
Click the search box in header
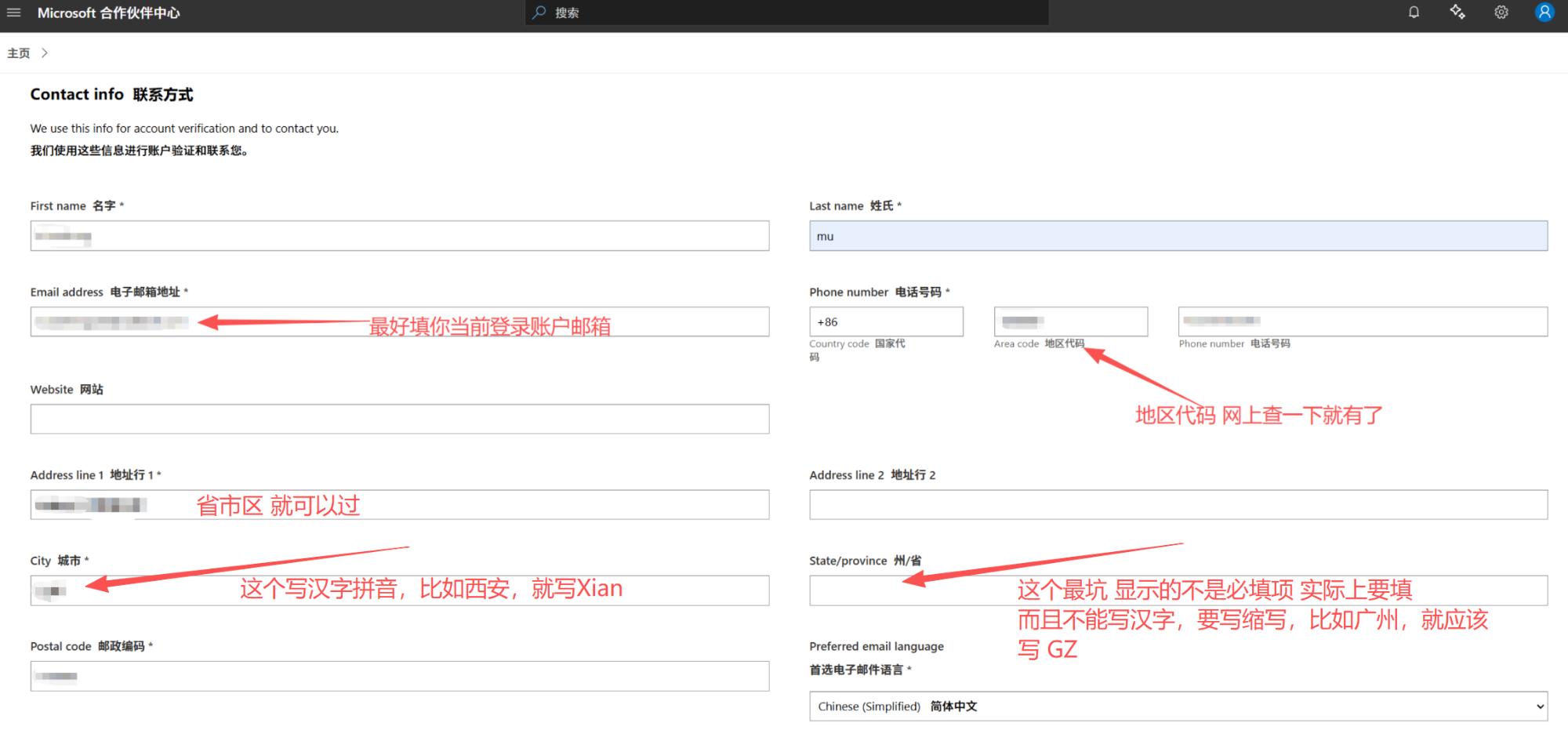(x=786, y=13)
